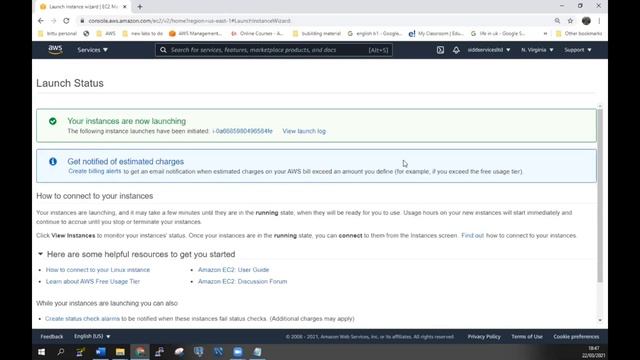Open Zoom app from taskbar
Image resolution: width=640 pixels, height=360 pixels.
click(x=238, y=352)
